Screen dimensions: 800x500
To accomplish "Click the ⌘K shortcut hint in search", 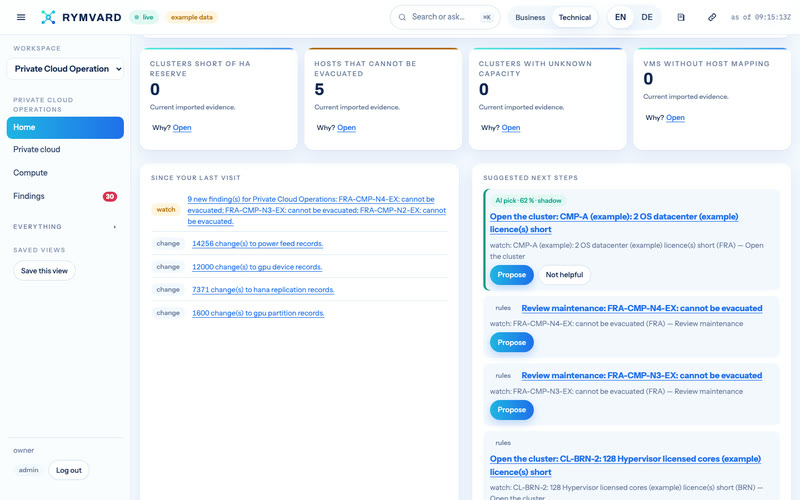I will tap(487, 17).
